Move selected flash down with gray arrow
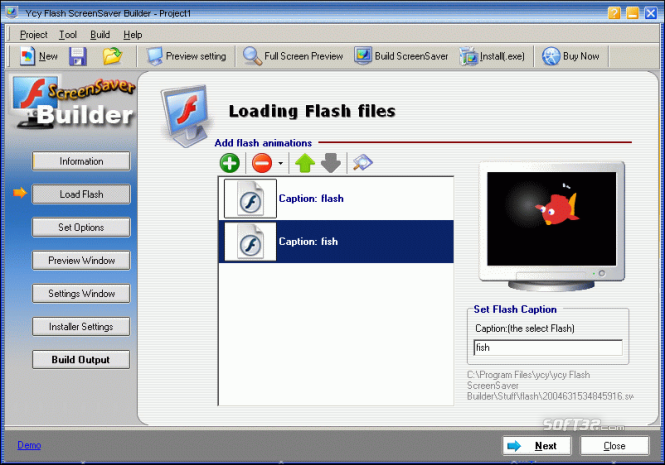Viewport: 665px width, 465px height. click(x=331, y=163)
